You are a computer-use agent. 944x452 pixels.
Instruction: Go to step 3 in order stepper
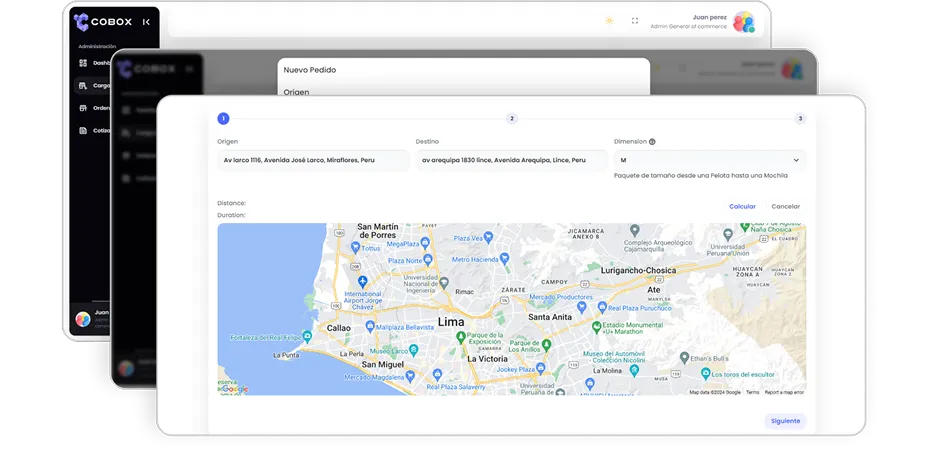[x=800, y=119]
